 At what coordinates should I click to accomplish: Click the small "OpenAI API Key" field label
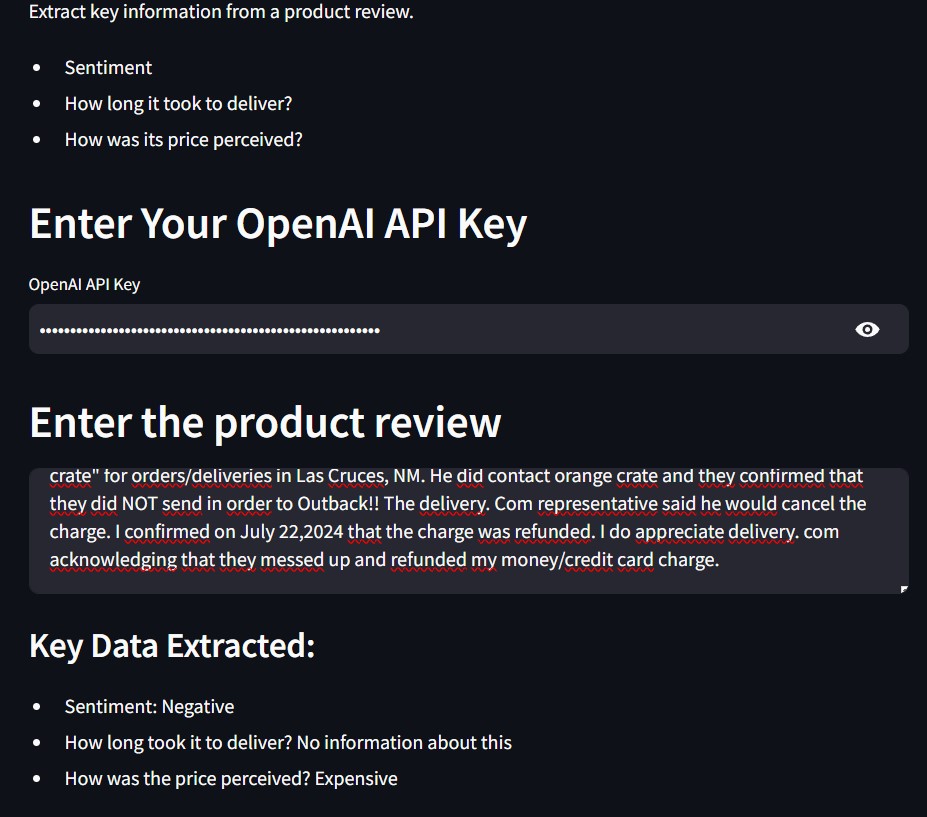[84, 285]
